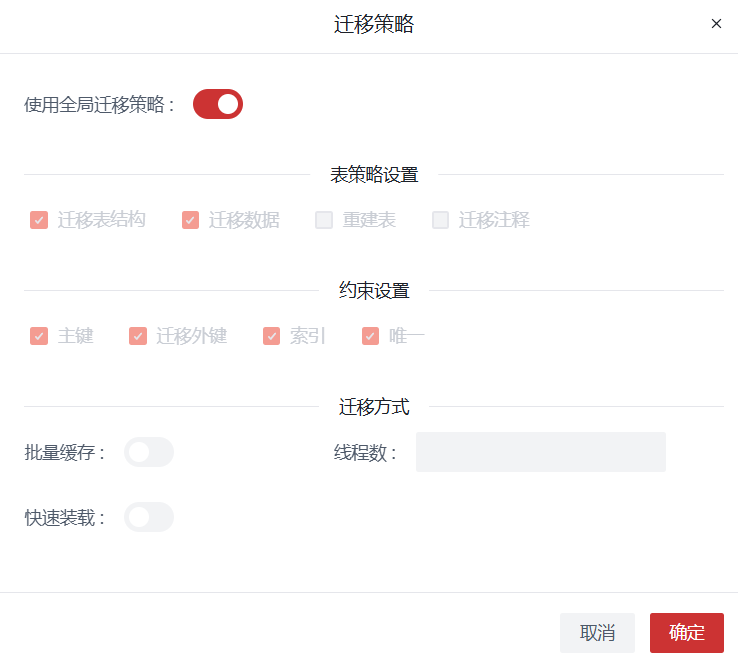Click the 迁移数据 label text
Screen dimensions: 738x668
tap(244, 220)
